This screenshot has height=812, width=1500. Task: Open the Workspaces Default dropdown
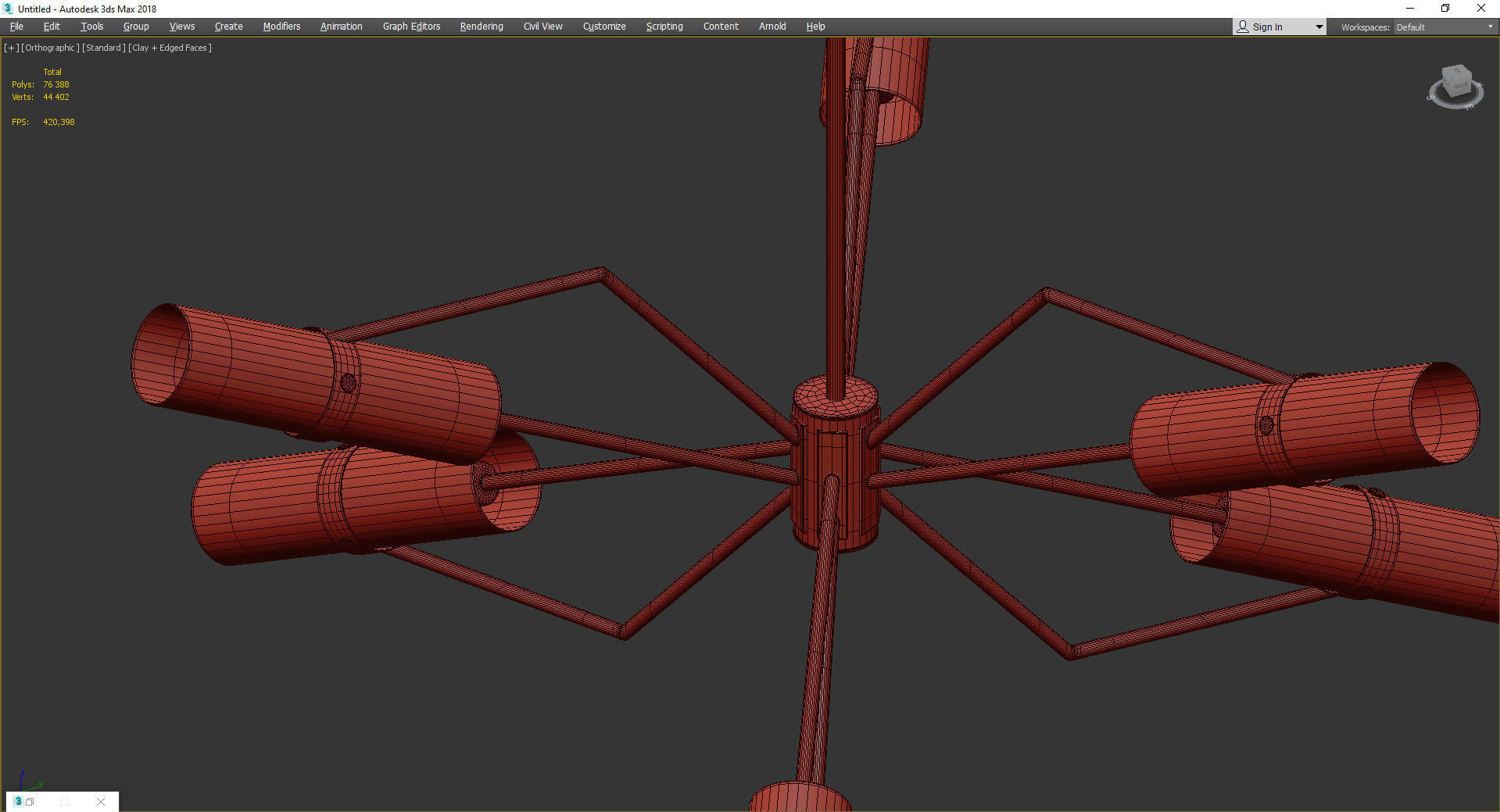1445,27
